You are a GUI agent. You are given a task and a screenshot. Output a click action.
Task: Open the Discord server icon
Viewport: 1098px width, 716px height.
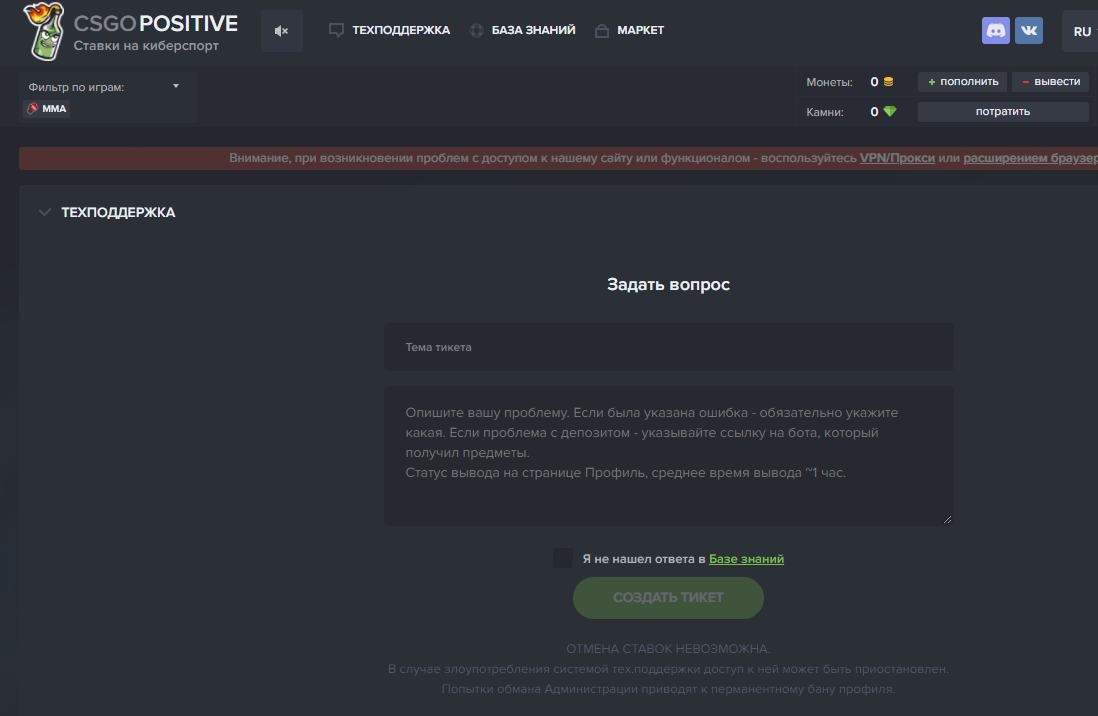tap(996, 31)
